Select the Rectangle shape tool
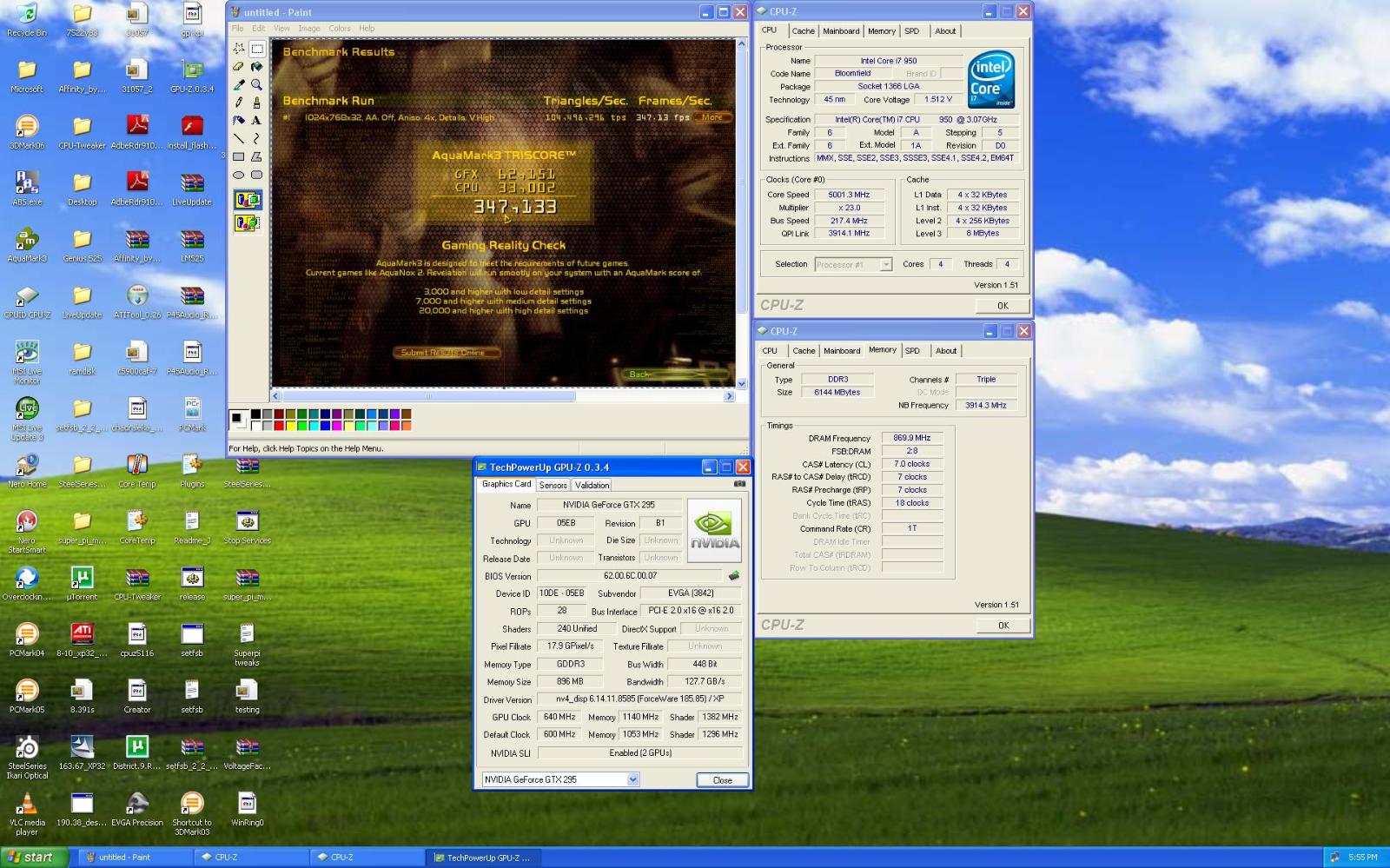Screen dimensions: 1390x868 (x=239, y=157)
